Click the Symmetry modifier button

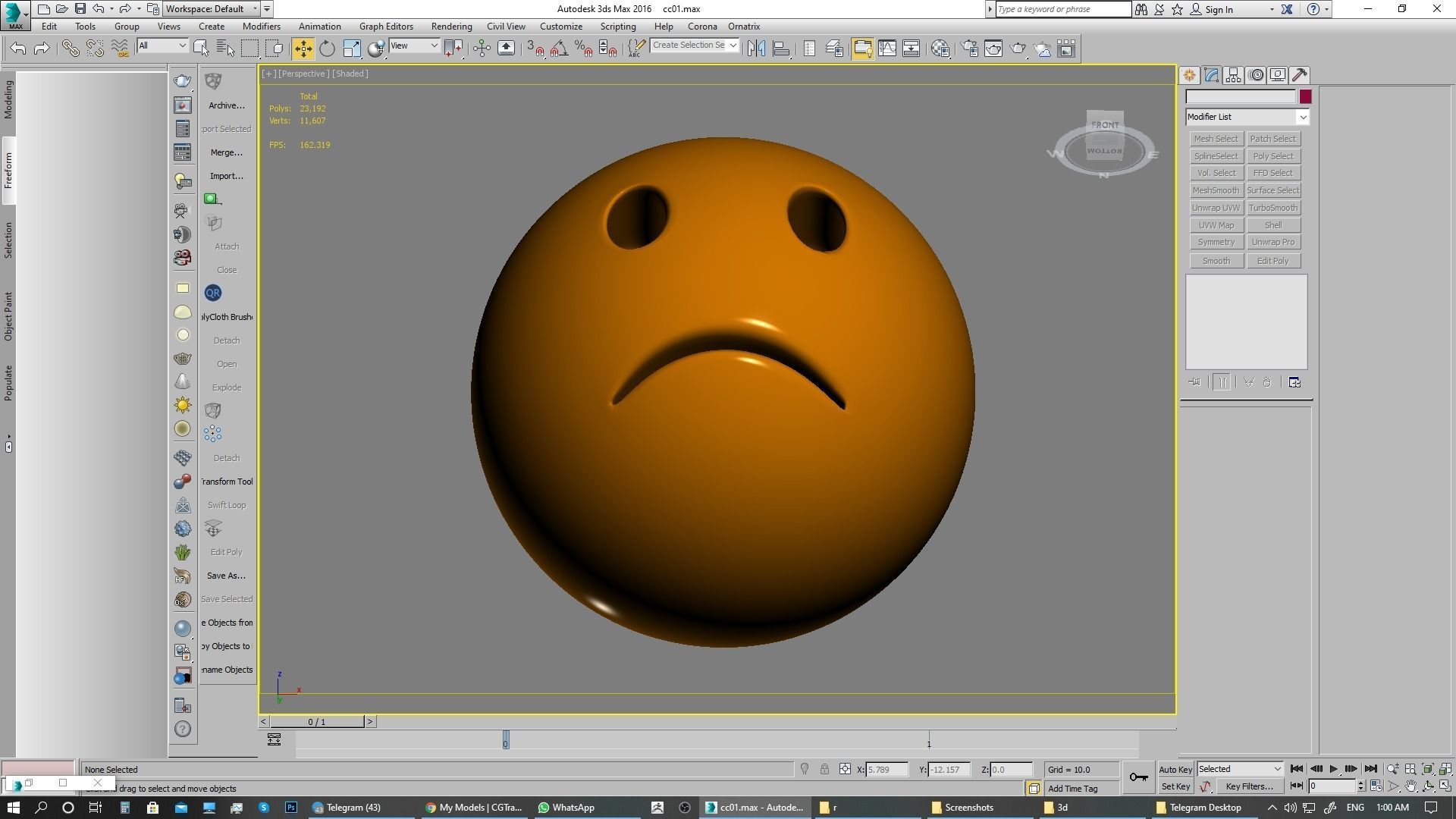pyautogui.click(x=1216, y=242)
